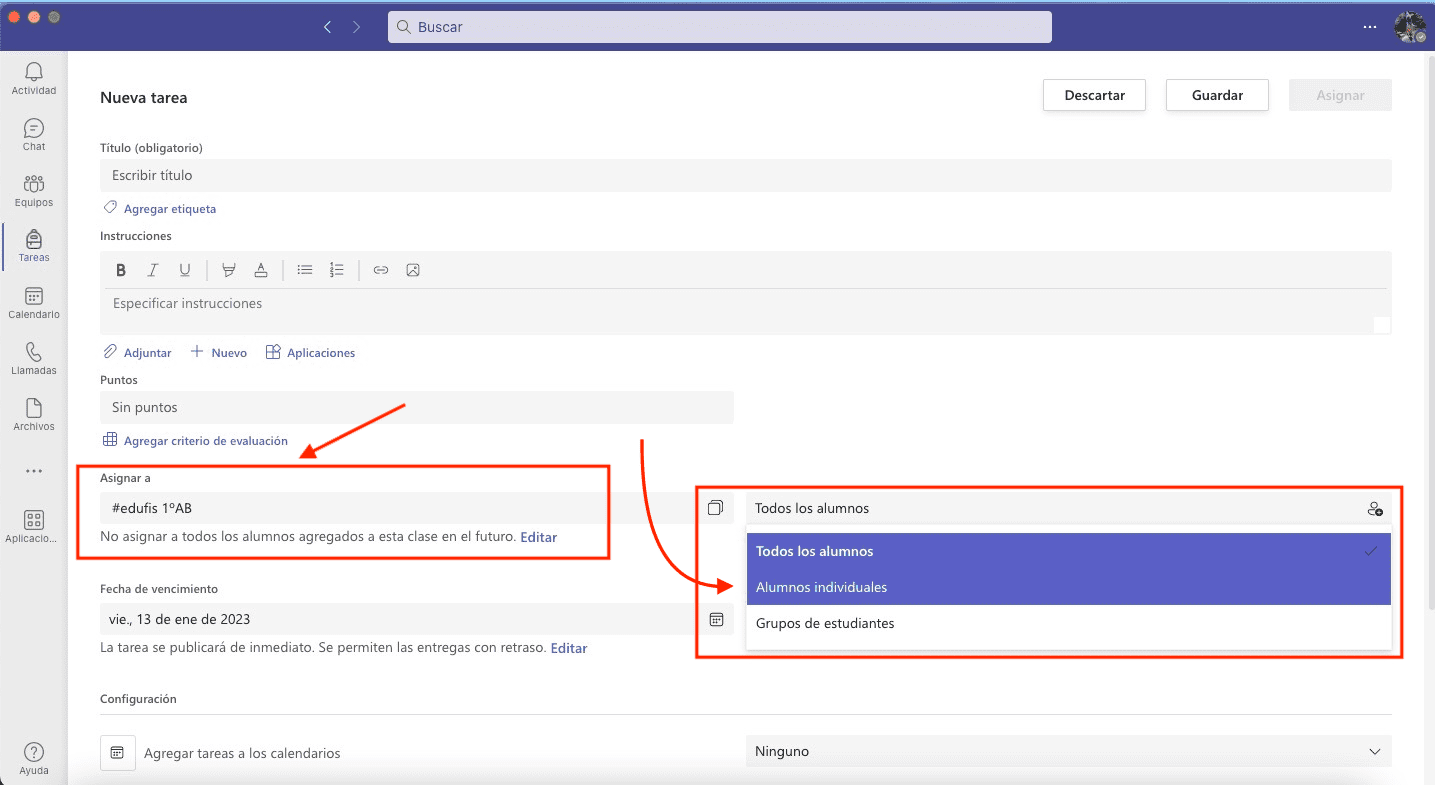This screenshot has height=785, width=1435.
Task: Click the Escribir título input field
Action: click(x=745, y=175)
